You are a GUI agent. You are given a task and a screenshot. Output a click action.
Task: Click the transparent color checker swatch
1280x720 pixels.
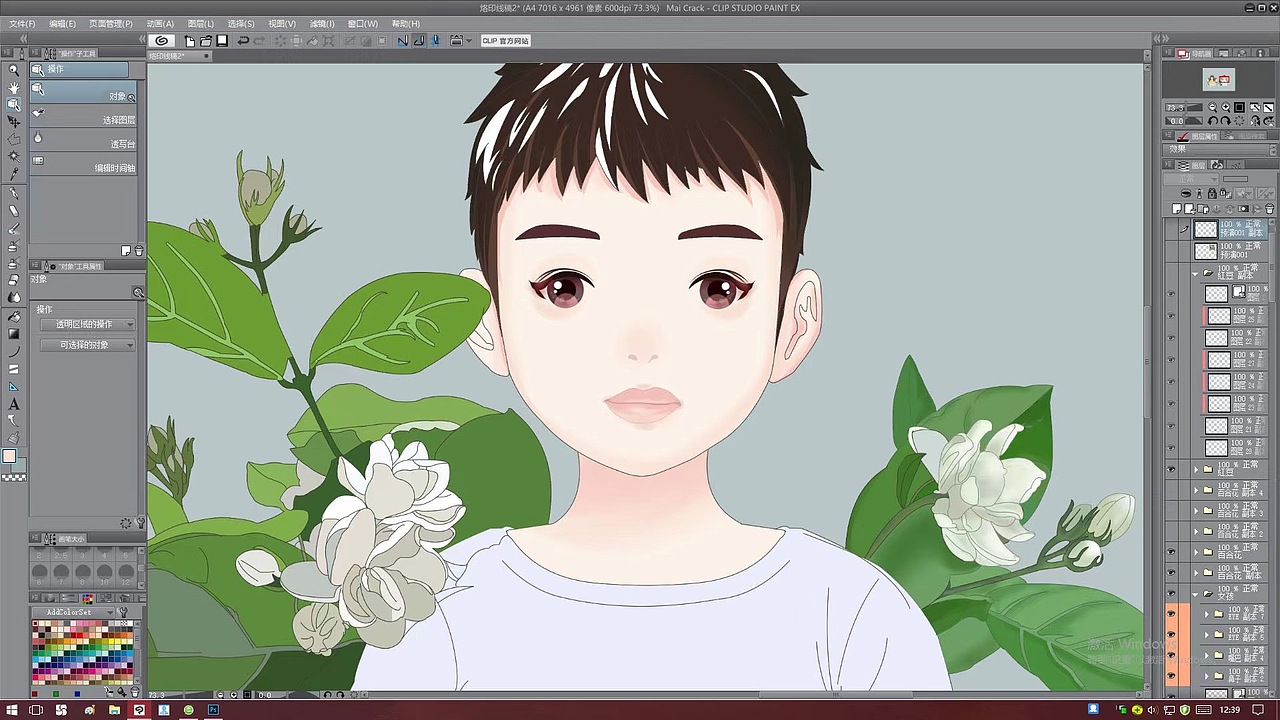point(14,477)
